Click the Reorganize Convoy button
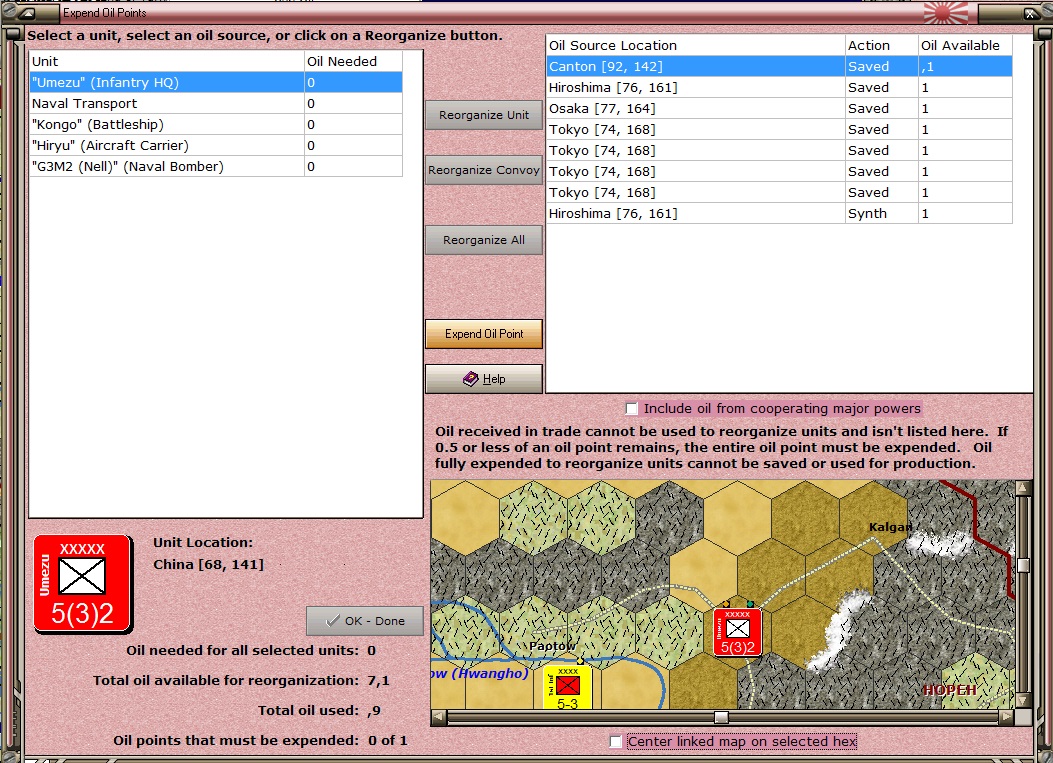The image size is (1053, 763). tap(484, 170)
